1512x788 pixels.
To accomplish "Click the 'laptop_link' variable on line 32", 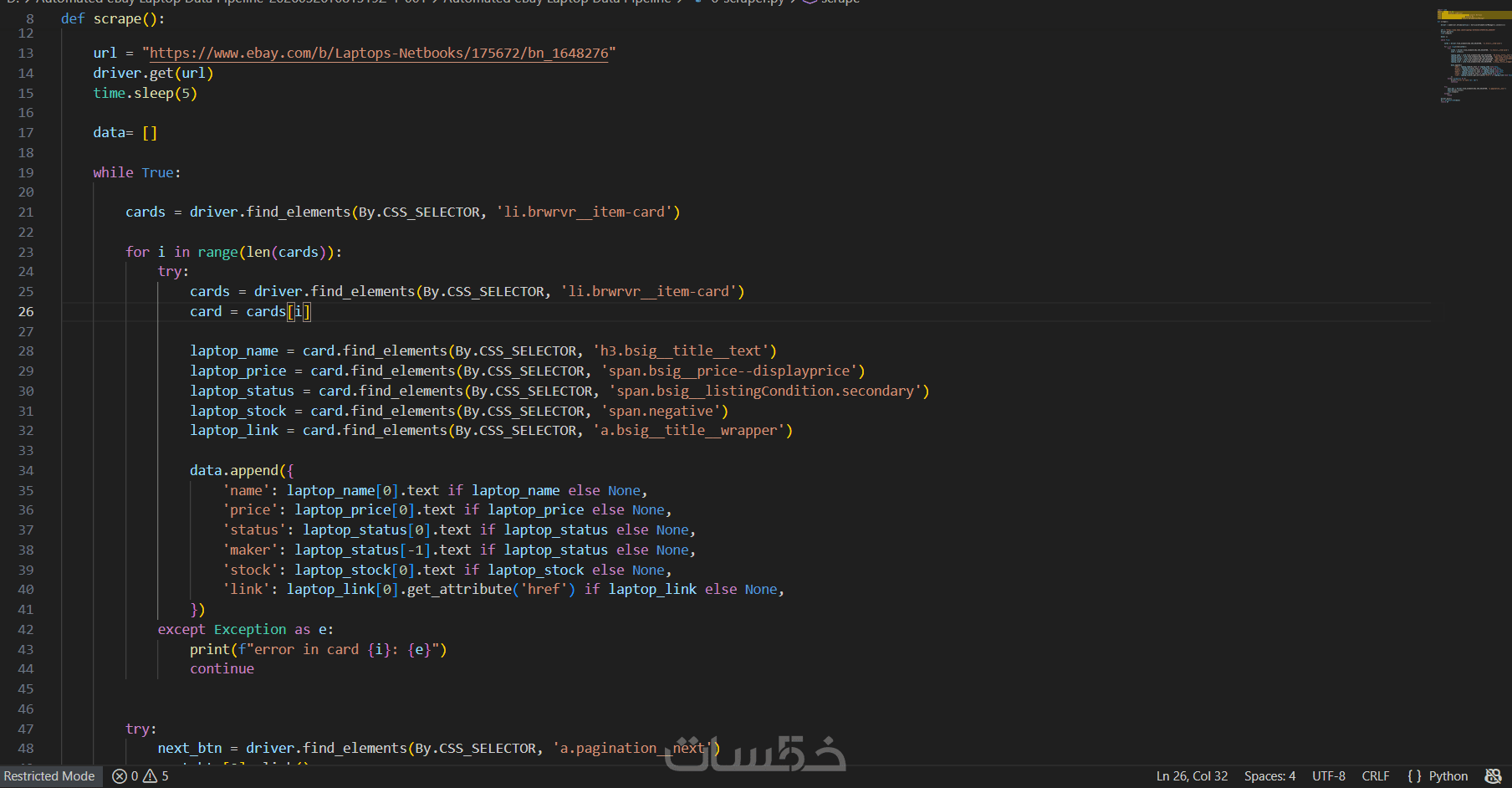I will (x=234, y=430).
